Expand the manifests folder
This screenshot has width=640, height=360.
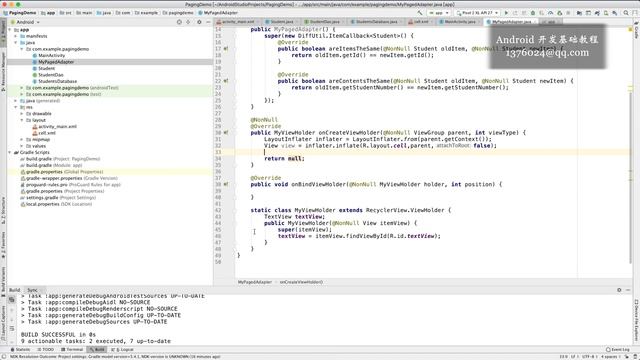[16, 36]
